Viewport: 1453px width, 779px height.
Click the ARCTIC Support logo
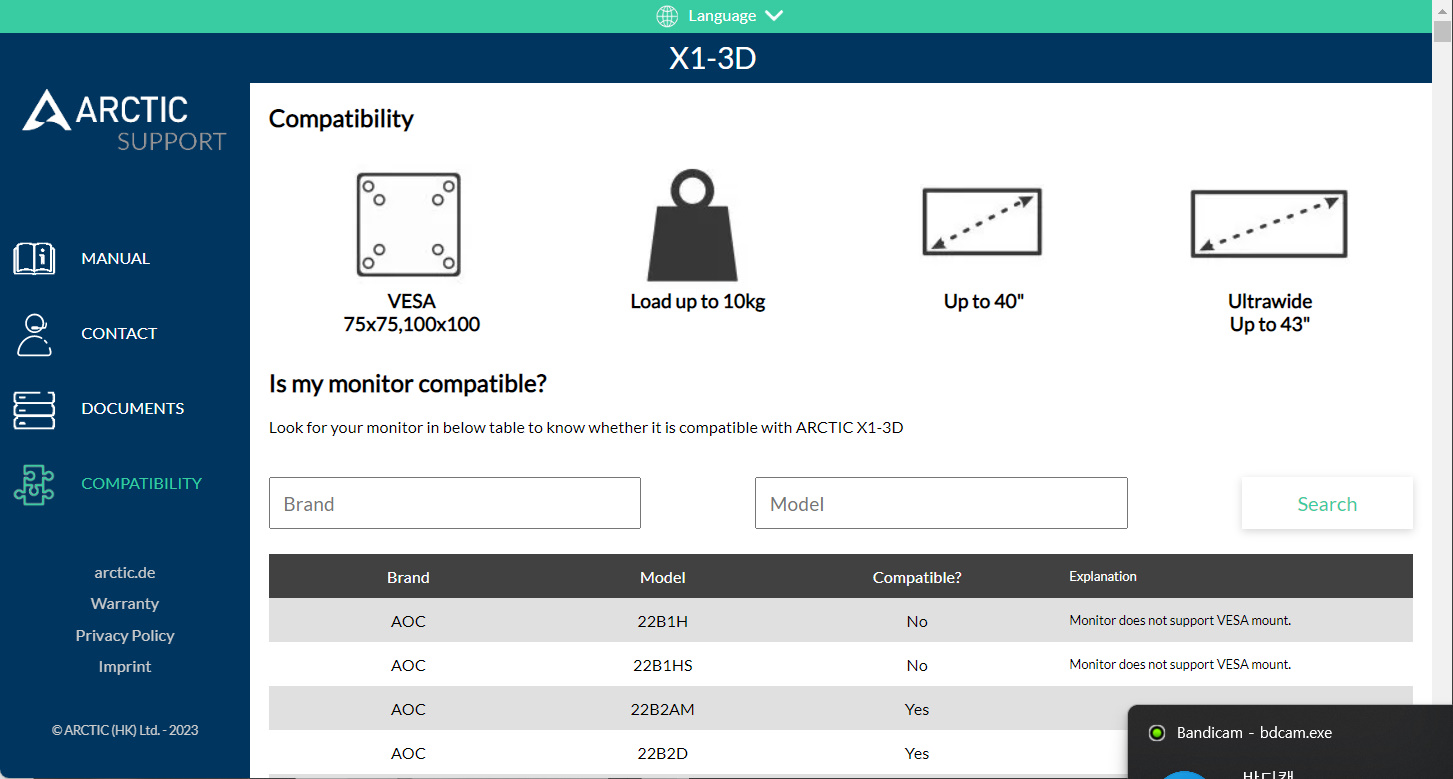pos(125,121)
